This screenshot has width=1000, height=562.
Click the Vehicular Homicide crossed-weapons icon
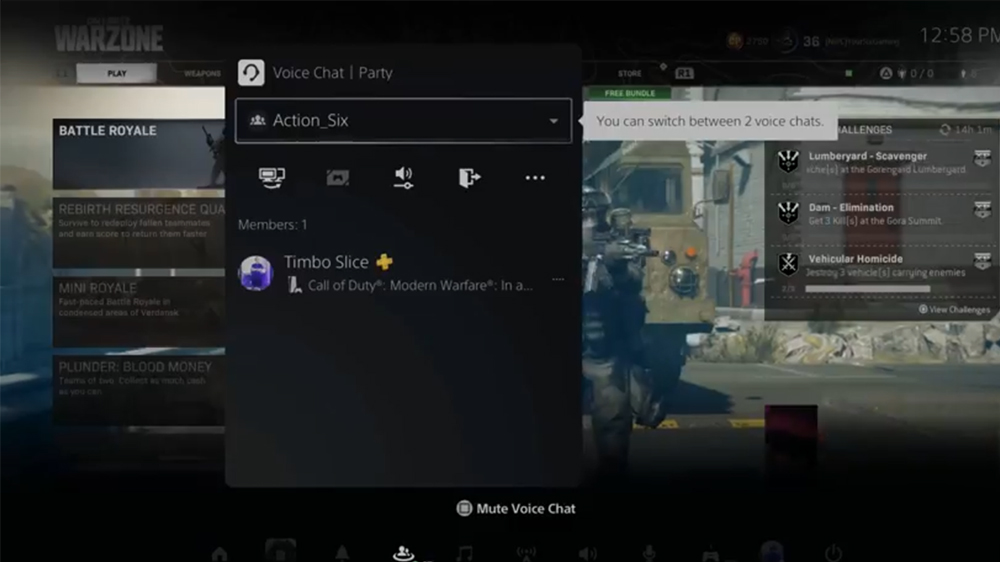788,263
